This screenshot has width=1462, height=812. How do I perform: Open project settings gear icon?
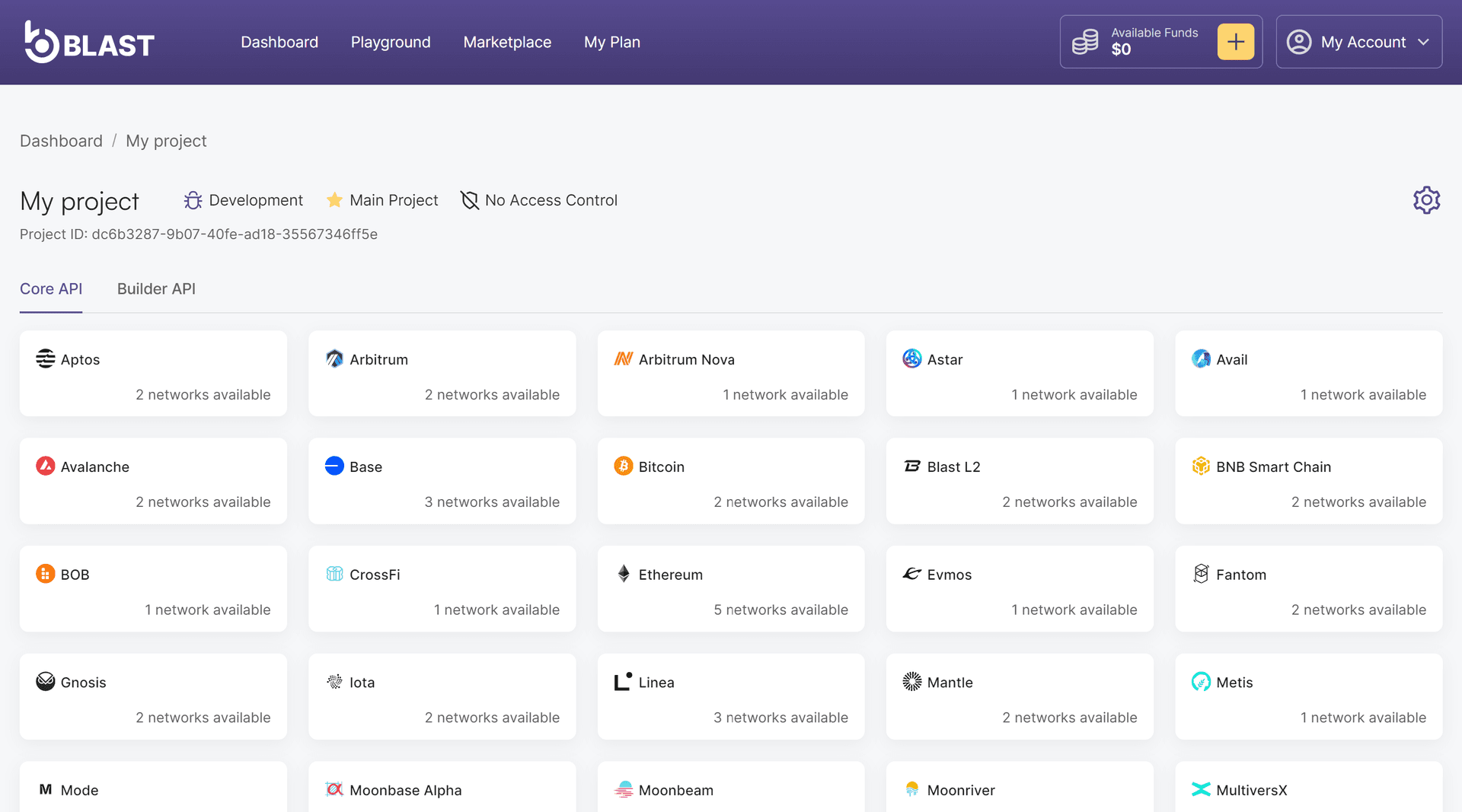[x=1426, y=200]
